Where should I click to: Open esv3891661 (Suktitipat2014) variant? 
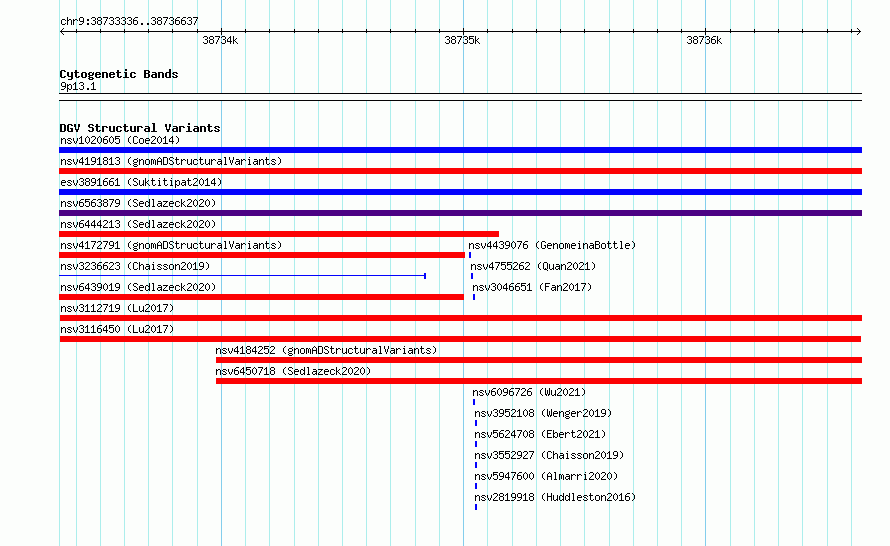tap(141, 182)
